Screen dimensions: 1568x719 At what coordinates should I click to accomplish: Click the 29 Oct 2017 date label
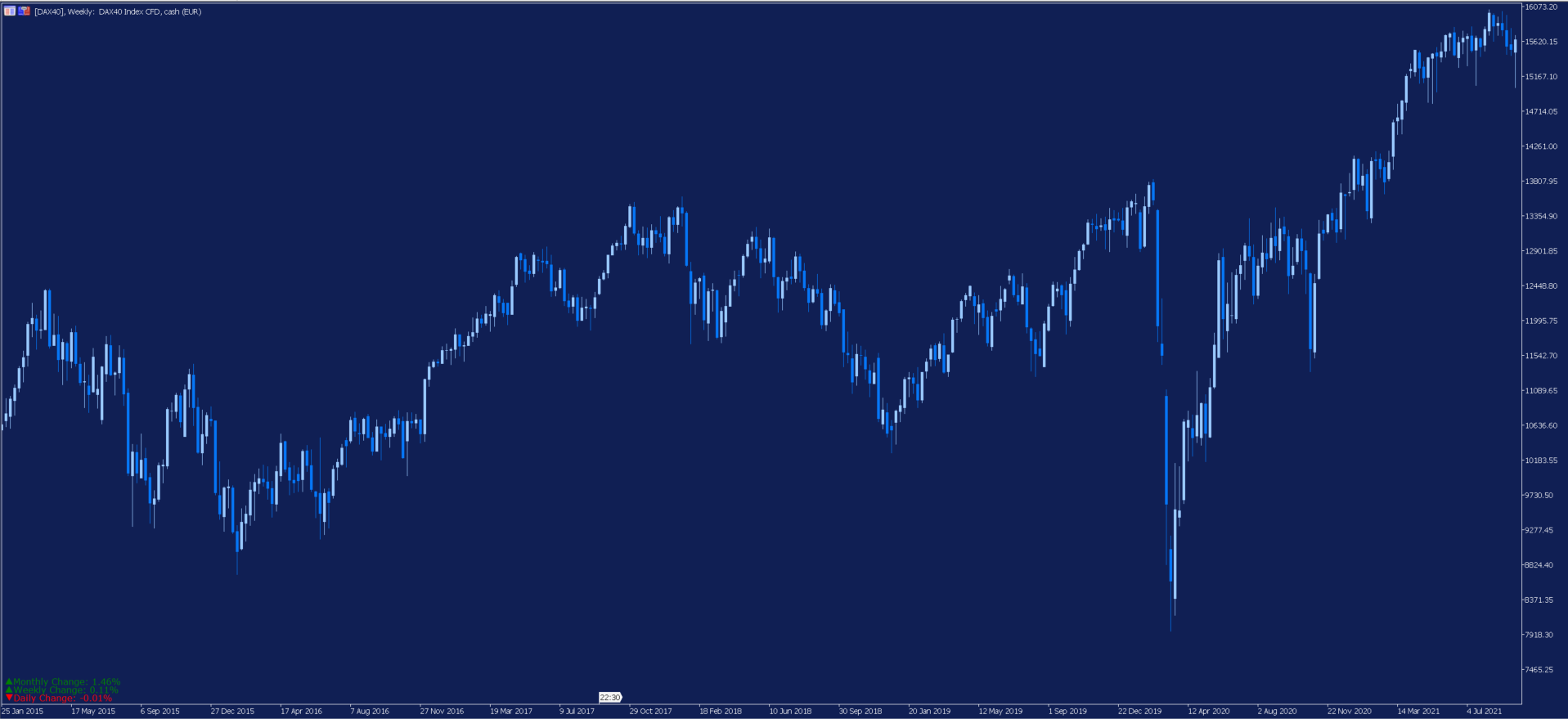pyautogui.click(x=650, y=711)
